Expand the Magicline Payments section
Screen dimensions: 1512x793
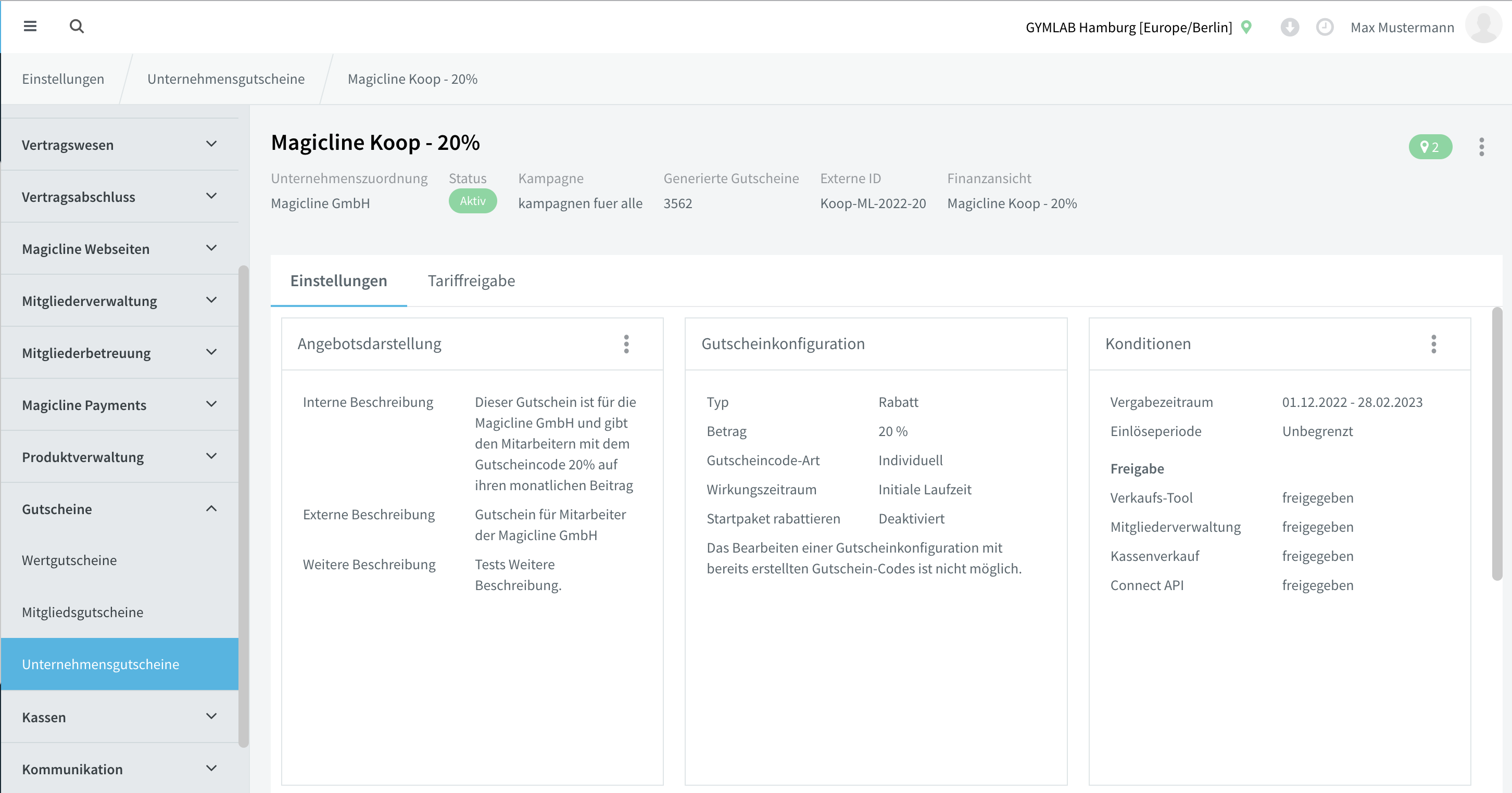click(120, 405)
